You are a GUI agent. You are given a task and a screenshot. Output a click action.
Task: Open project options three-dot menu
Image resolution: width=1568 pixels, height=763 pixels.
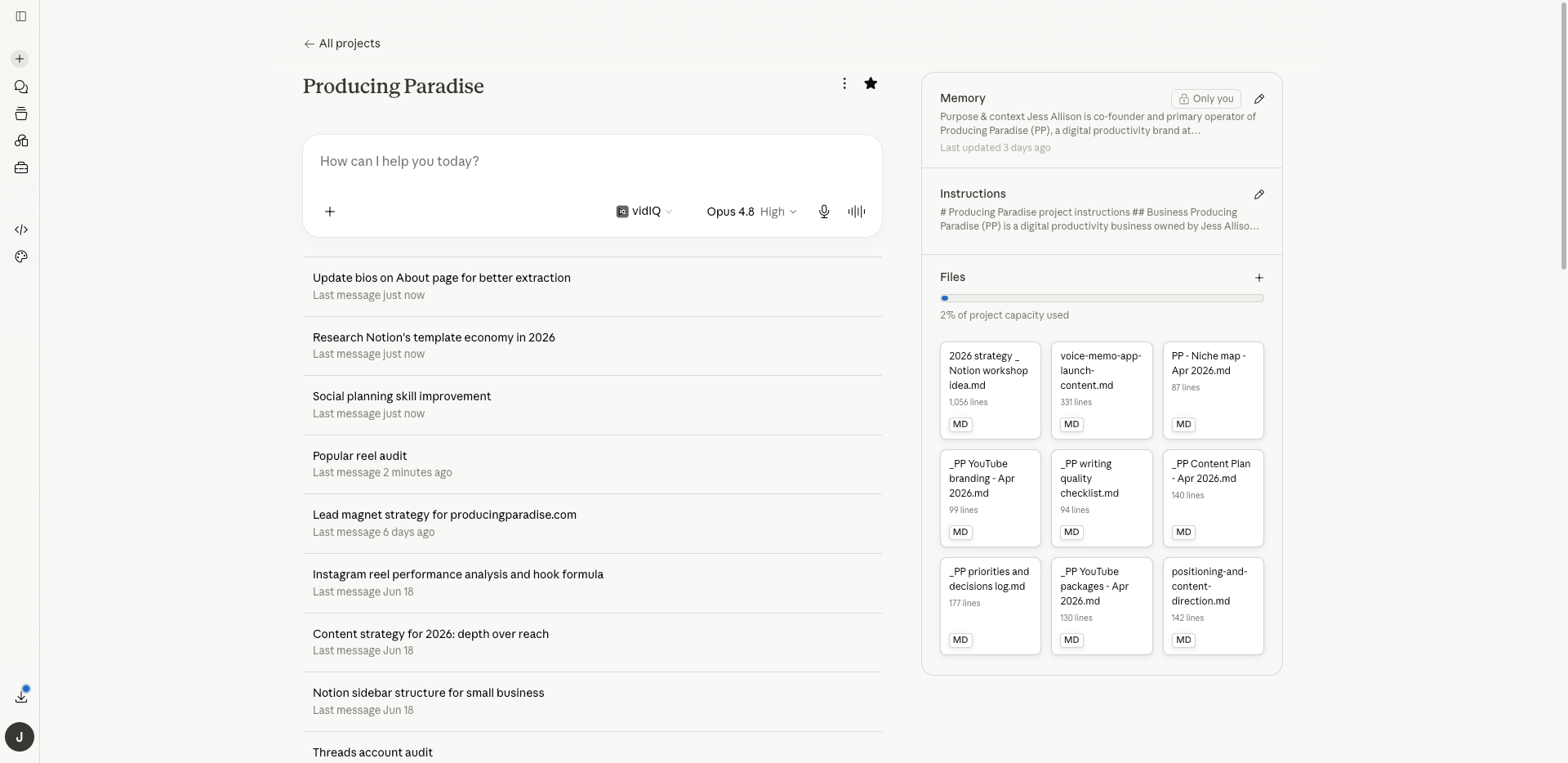(844, 83)
